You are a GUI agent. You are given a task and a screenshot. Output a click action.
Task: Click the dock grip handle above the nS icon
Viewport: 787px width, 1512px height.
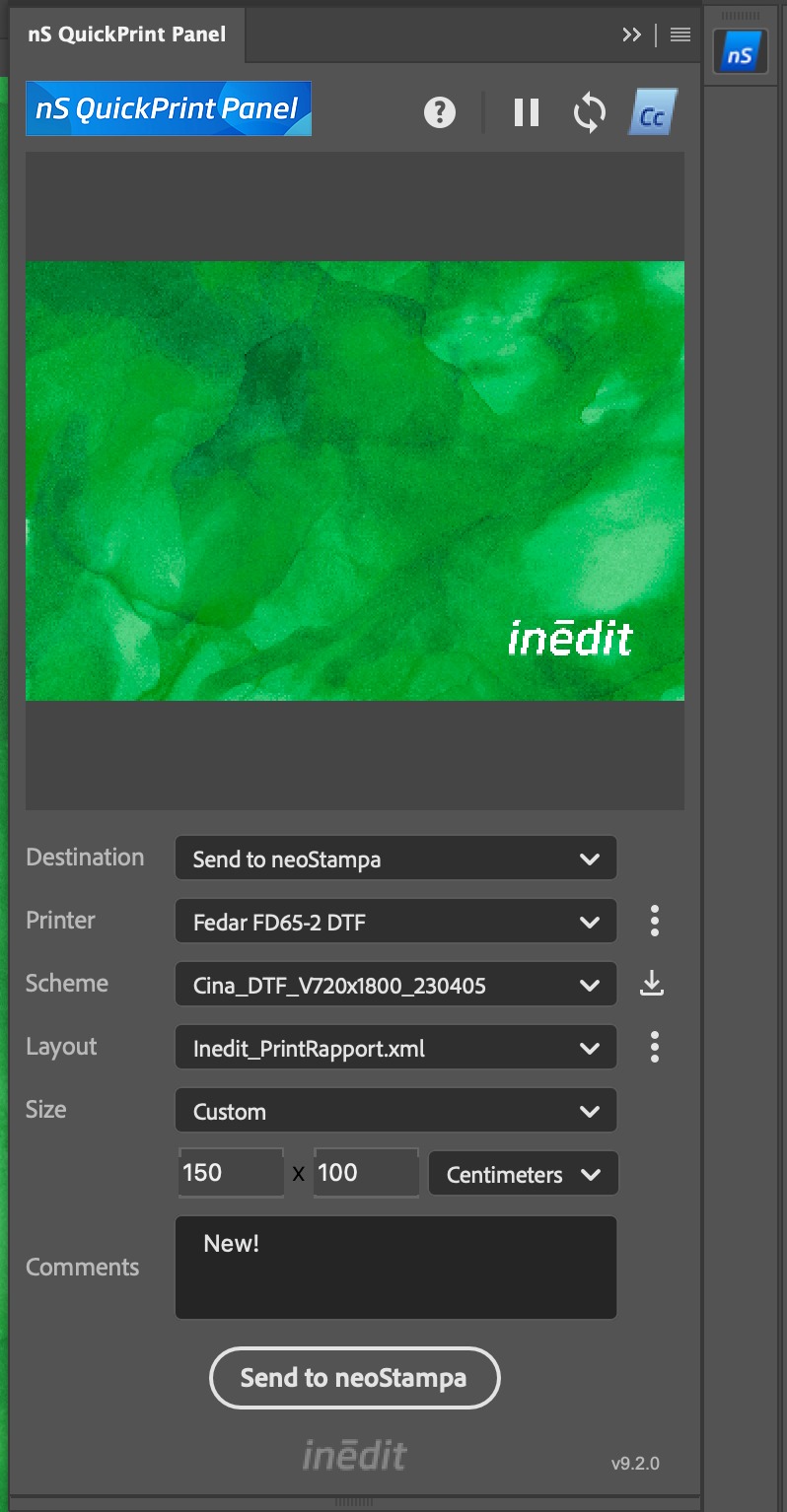coord(741,16)
